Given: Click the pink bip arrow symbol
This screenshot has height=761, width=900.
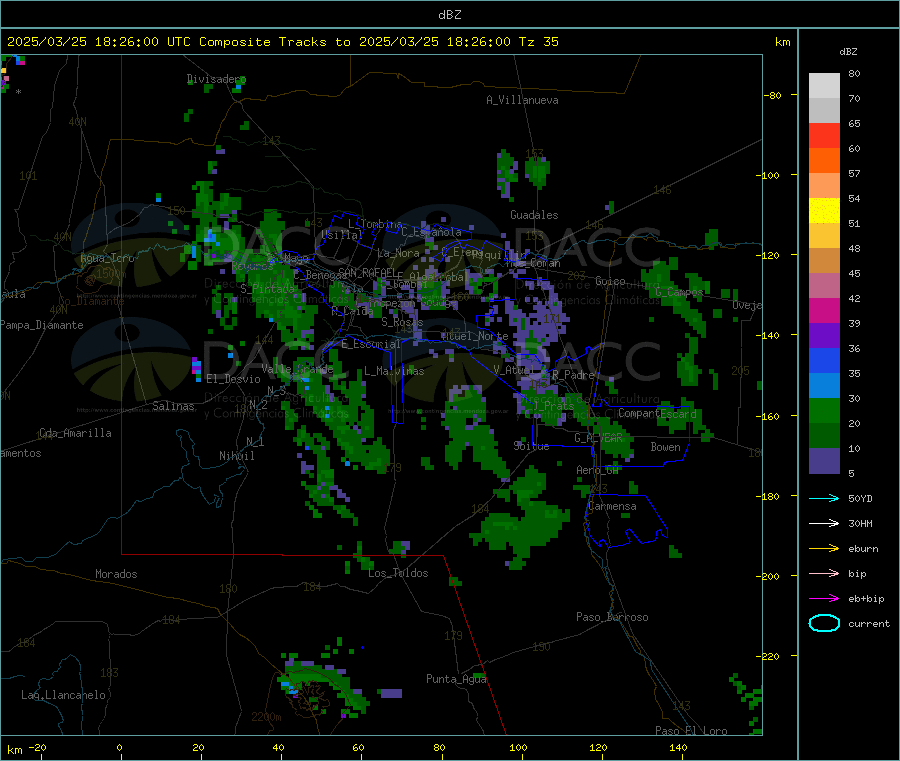Looking at the screenshot, I should tap(824, 573).
